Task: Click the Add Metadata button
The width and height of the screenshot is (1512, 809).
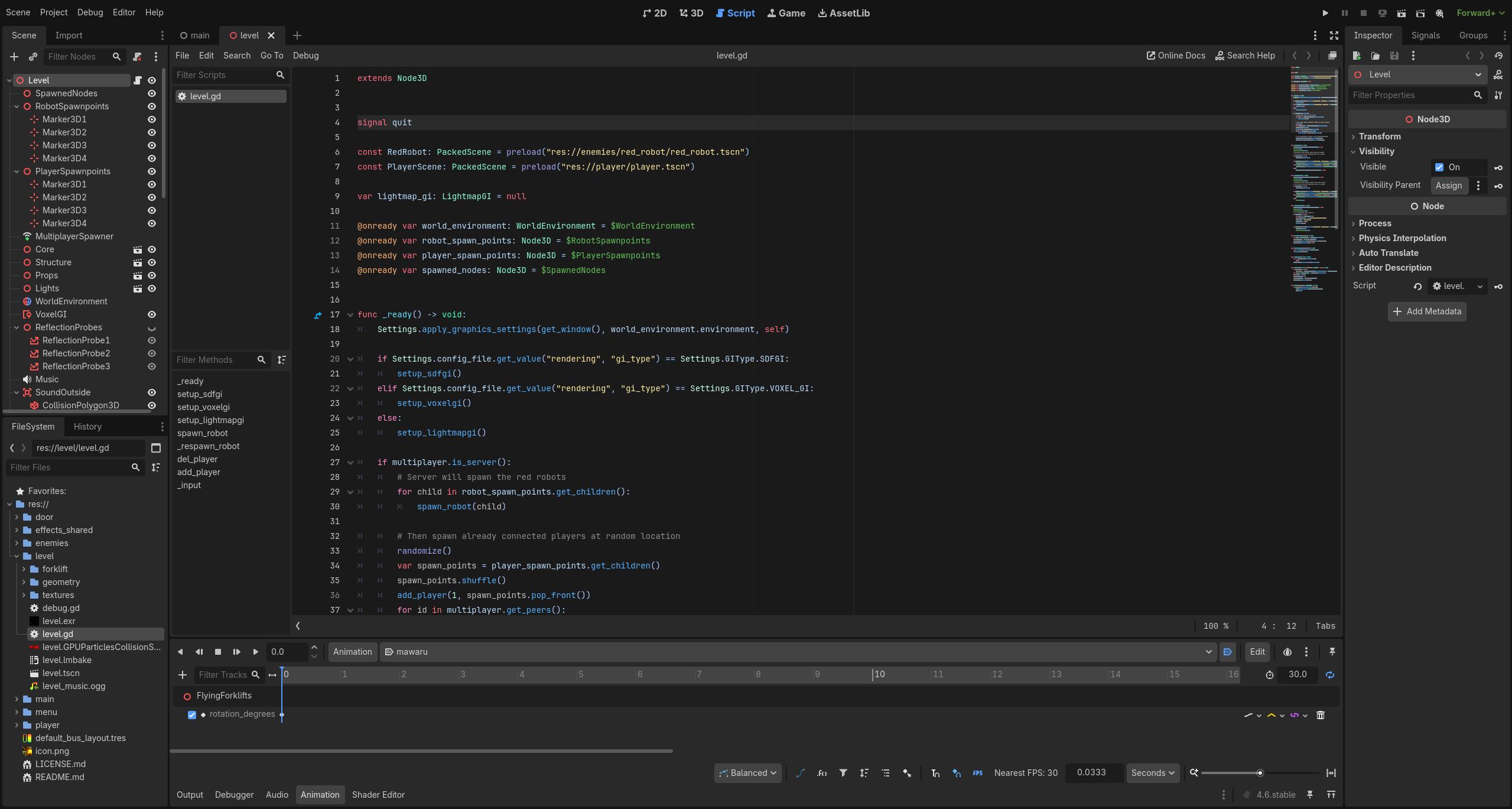Action: 1427,311
